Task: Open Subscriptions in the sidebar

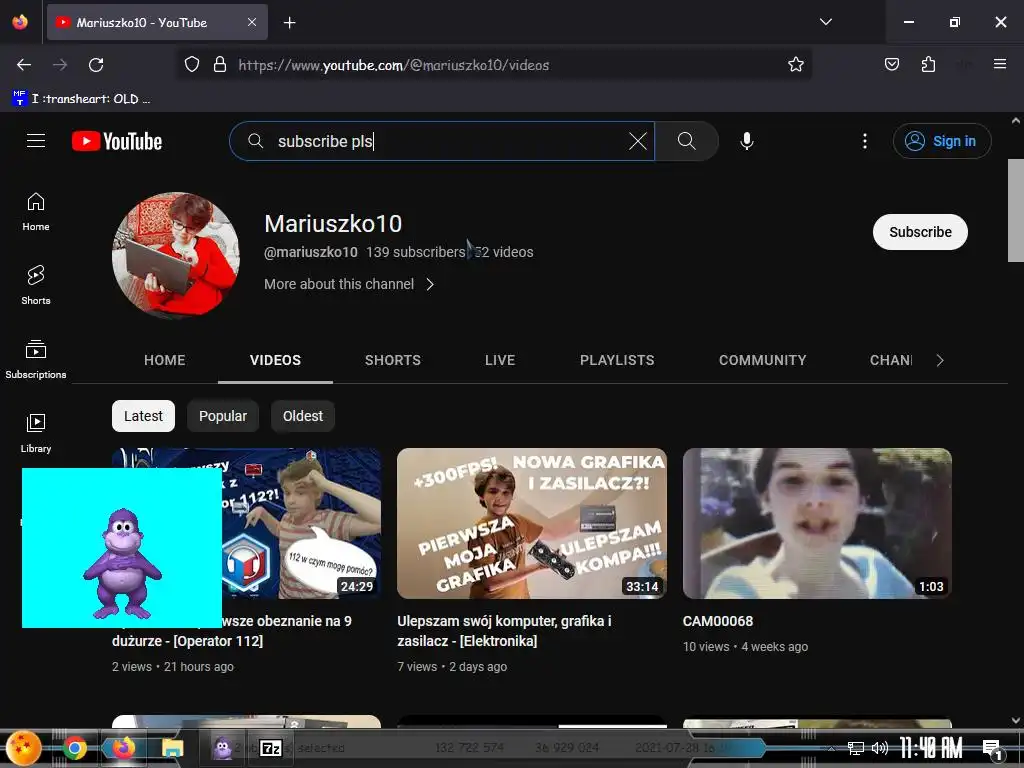Action: [36, 360]
